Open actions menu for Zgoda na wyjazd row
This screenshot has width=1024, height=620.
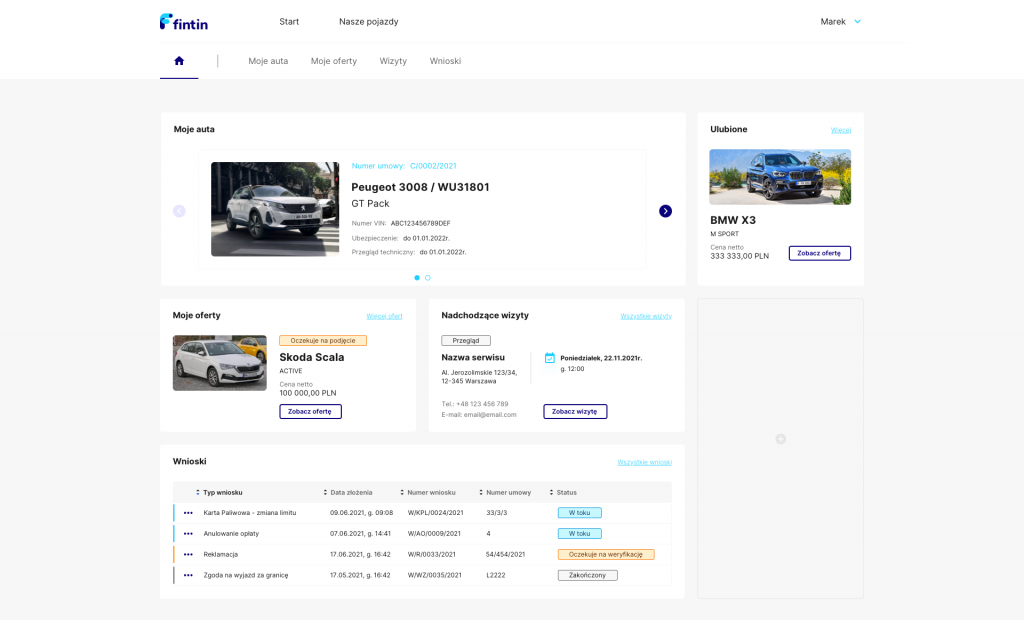click(188, 576)
